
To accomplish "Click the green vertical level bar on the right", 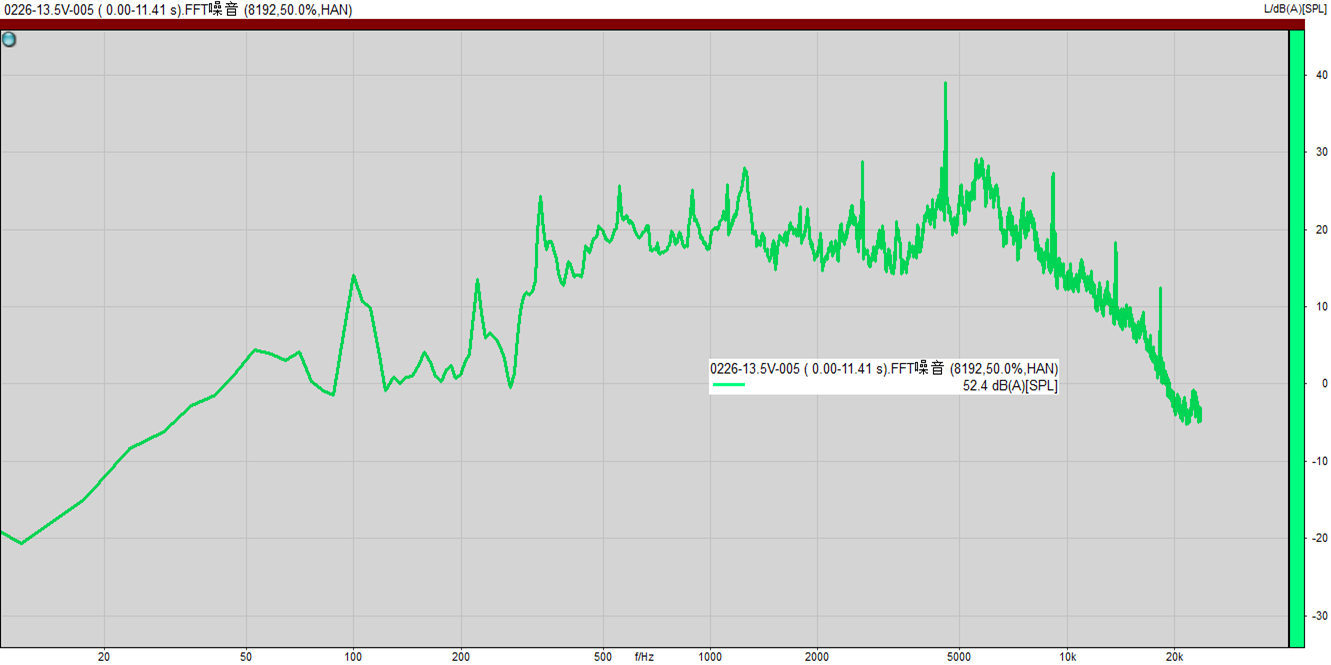I will click(x=1296, y=338).
